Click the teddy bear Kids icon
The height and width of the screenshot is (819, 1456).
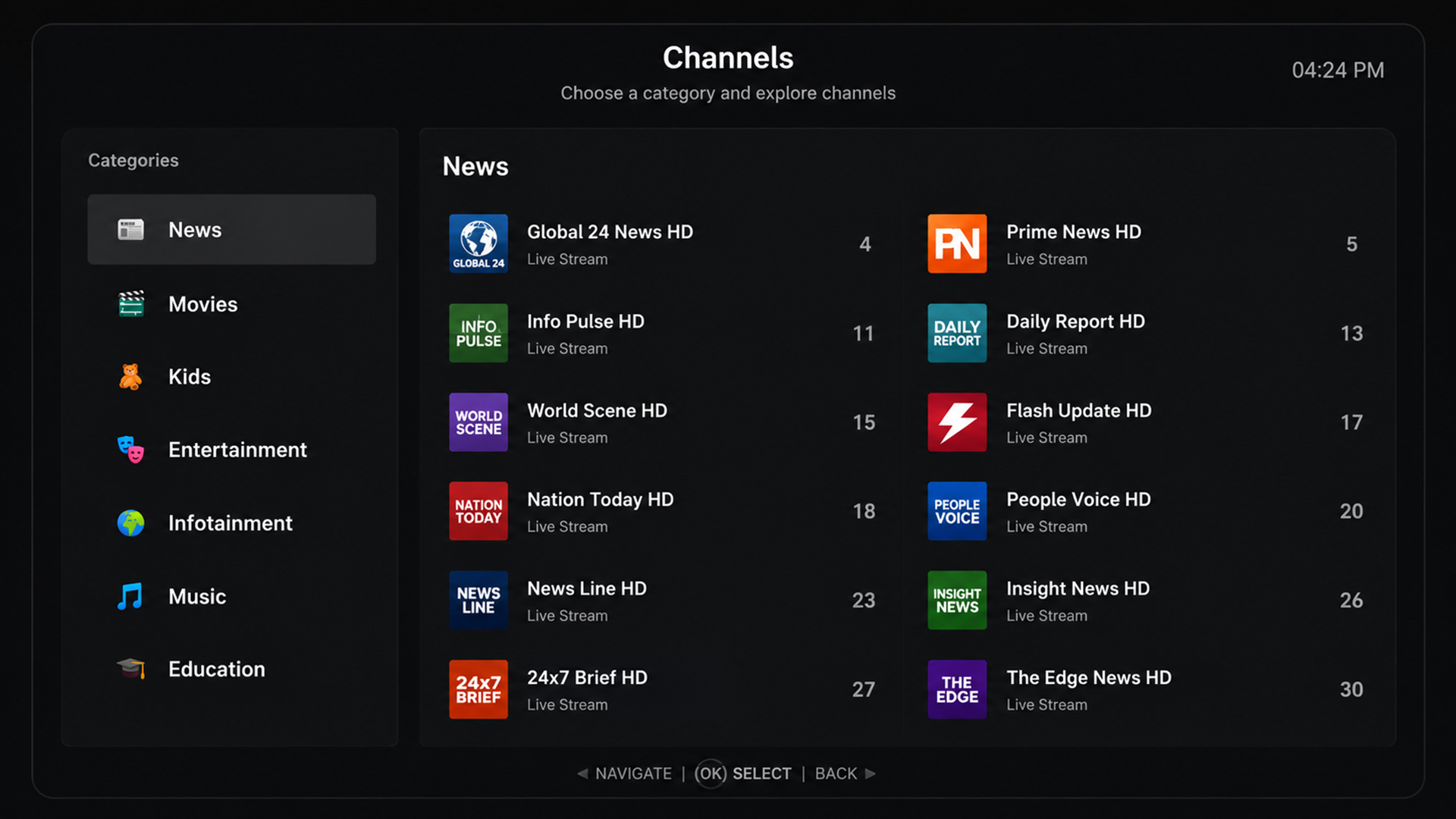[130, 376]
